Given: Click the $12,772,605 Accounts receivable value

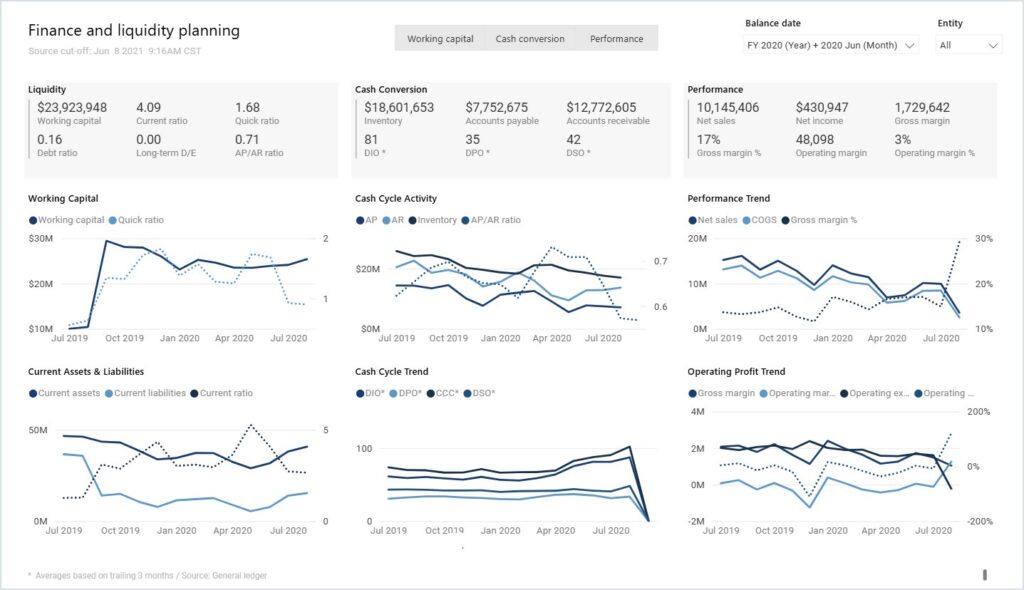Looking at the screenshot, I should pos(601,108).
